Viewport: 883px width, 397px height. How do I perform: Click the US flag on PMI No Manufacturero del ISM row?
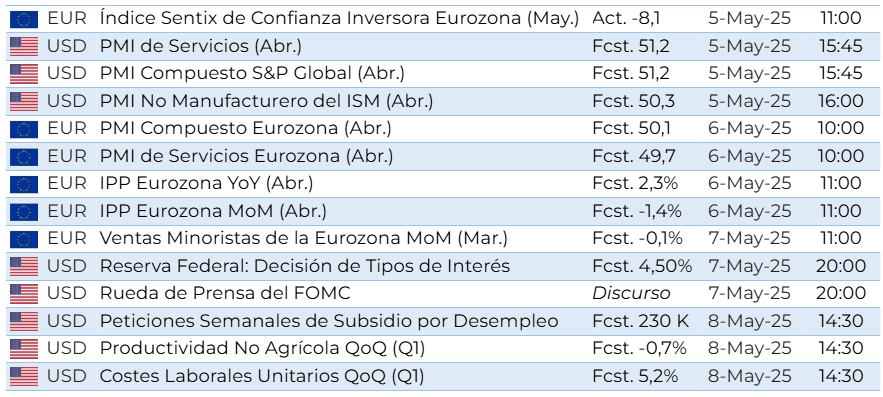[24, 101]
